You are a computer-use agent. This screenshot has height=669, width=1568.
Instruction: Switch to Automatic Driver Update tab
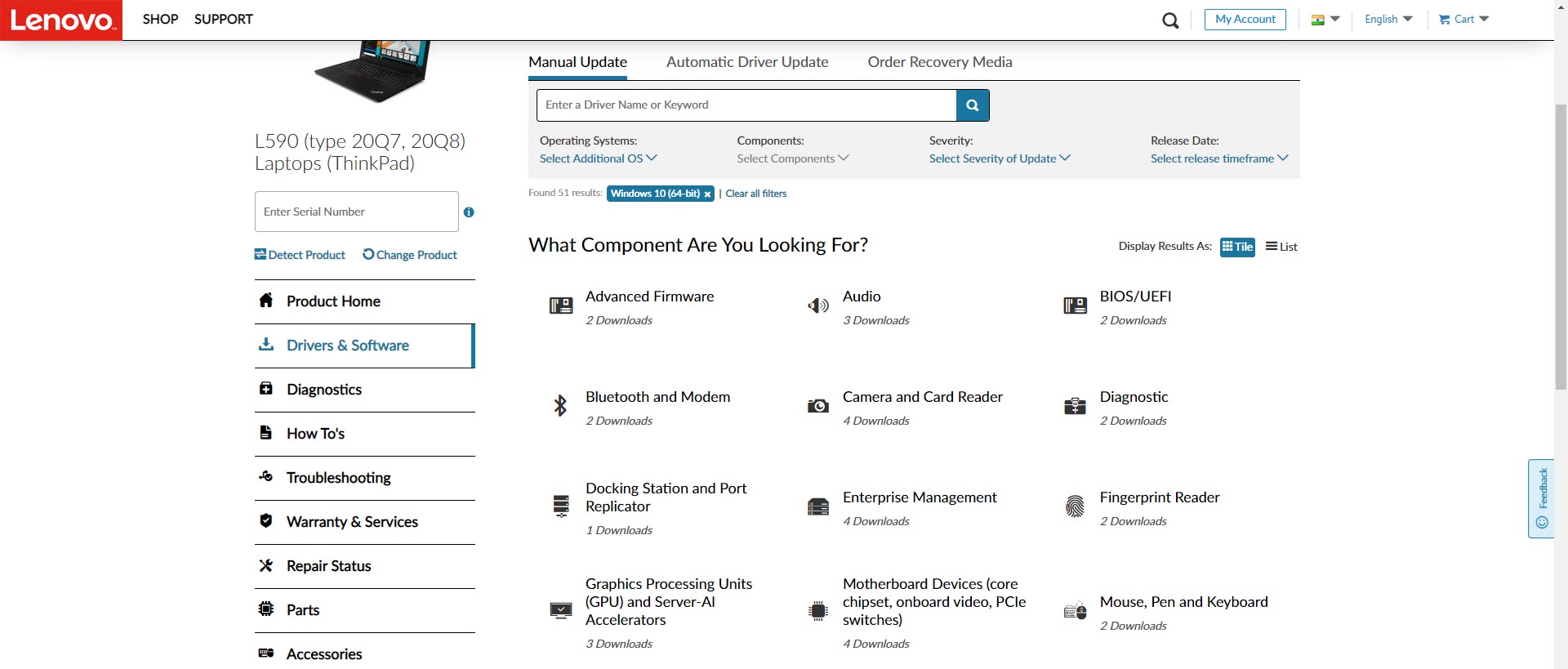point(746,62)
